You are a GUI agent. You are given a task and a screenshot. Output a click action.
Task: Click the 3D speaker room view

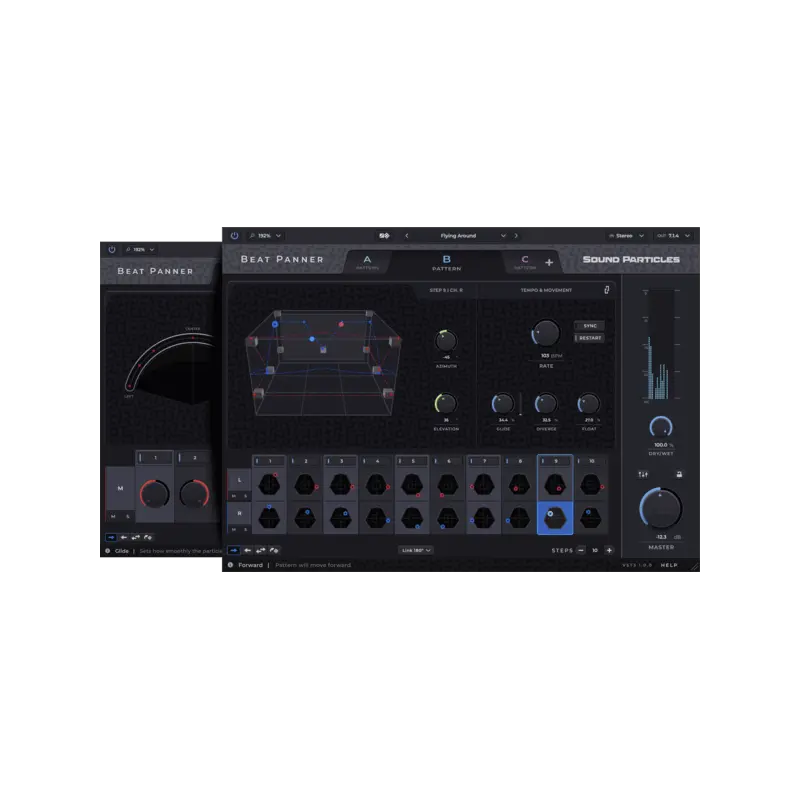pos(323,362)
